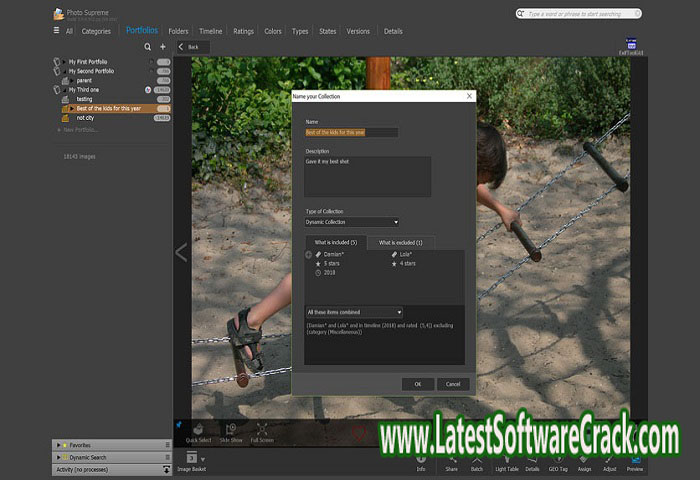700x480 pixels.
Task: Click the OK button in dialog
Action: coord(417,384)
